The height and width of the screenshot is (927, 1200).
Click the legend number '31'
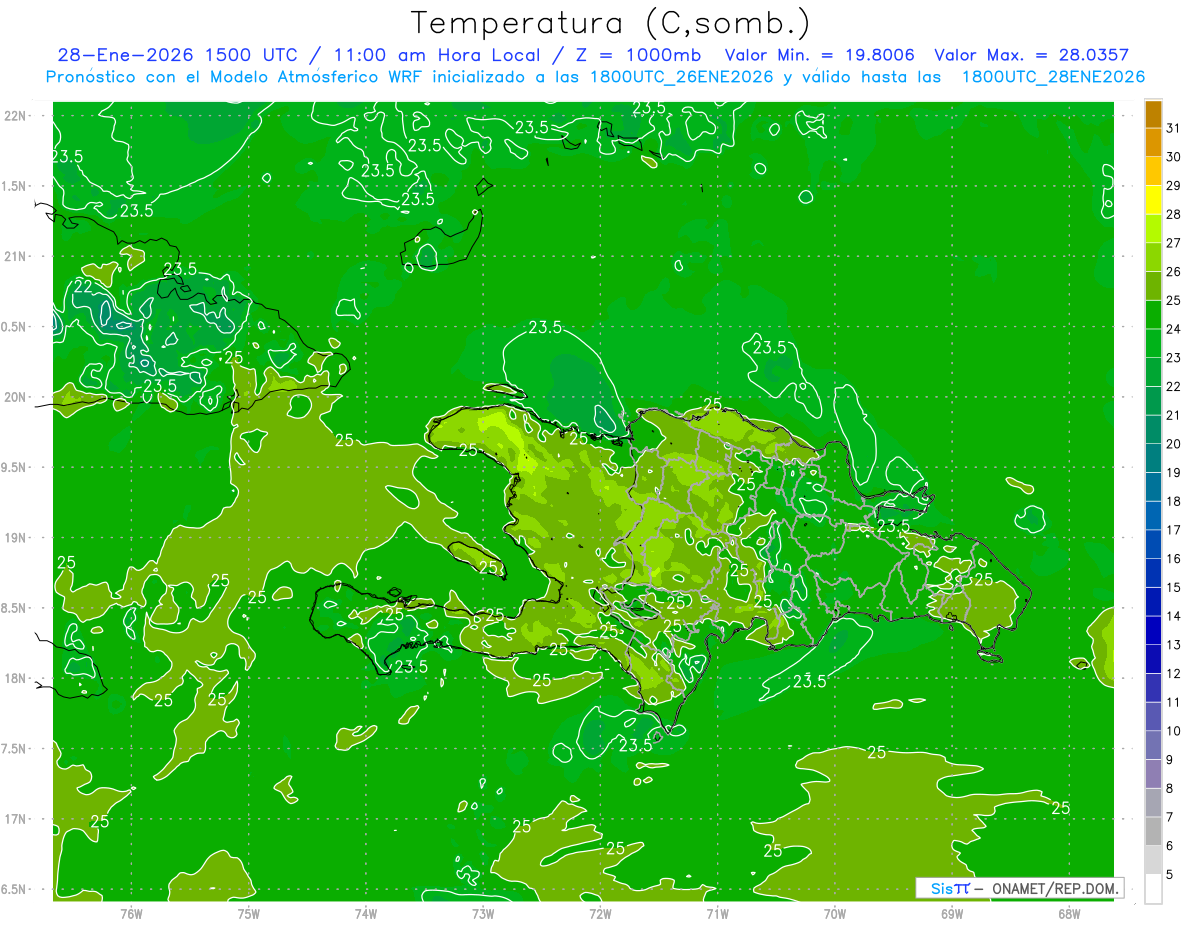[x=1174, y=128]
